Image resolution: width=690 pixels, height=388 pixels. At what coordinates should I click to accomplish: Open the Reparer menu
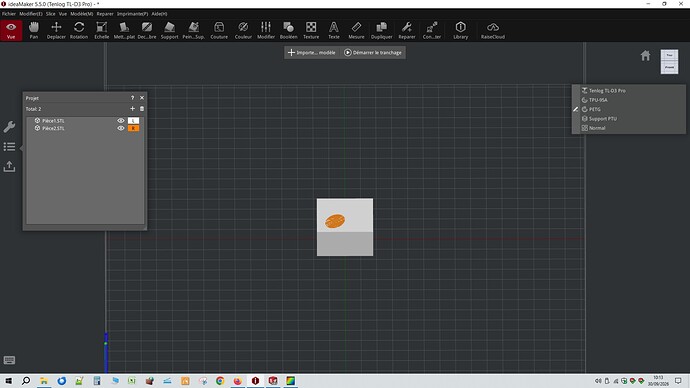[x=105, y=14]
